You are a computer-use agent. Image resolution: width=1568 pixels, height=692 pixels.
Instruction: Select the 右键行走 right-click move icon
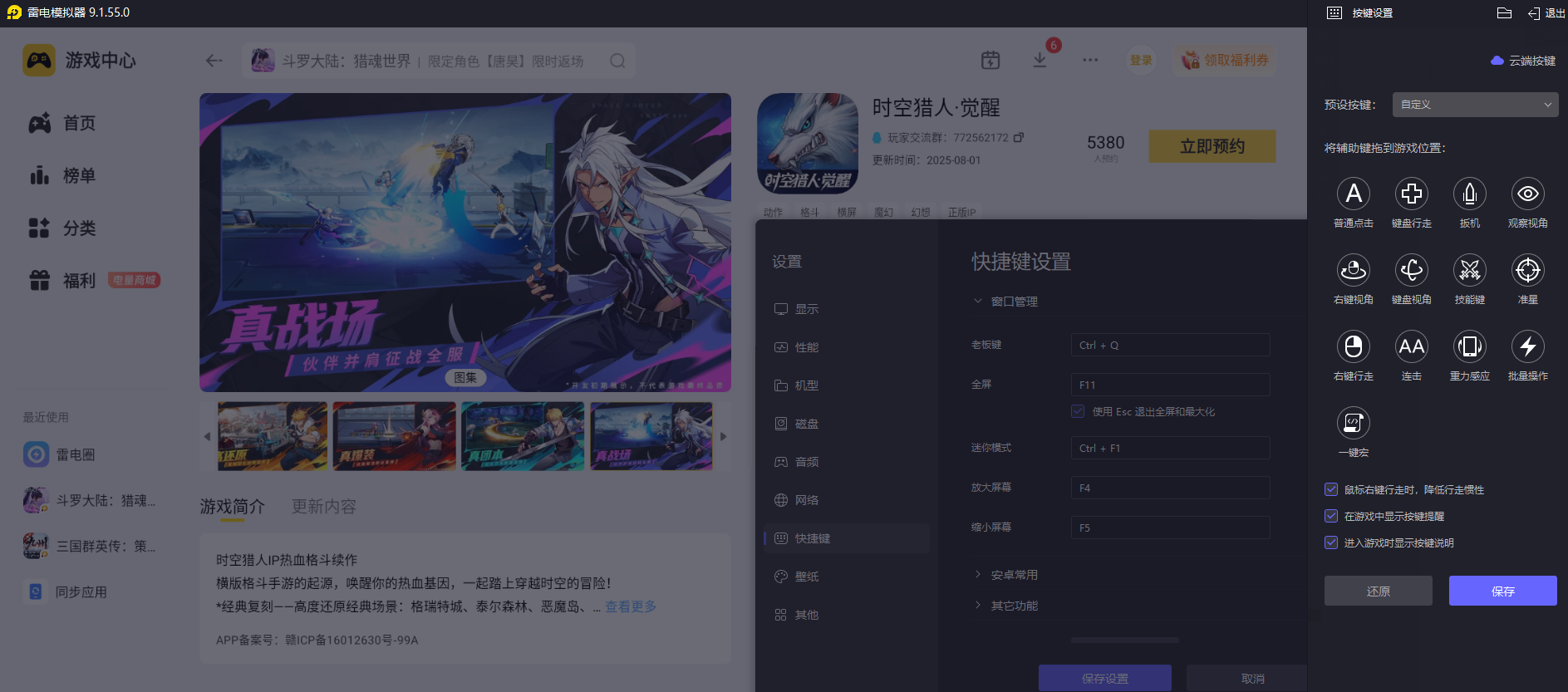point(1353,346)
